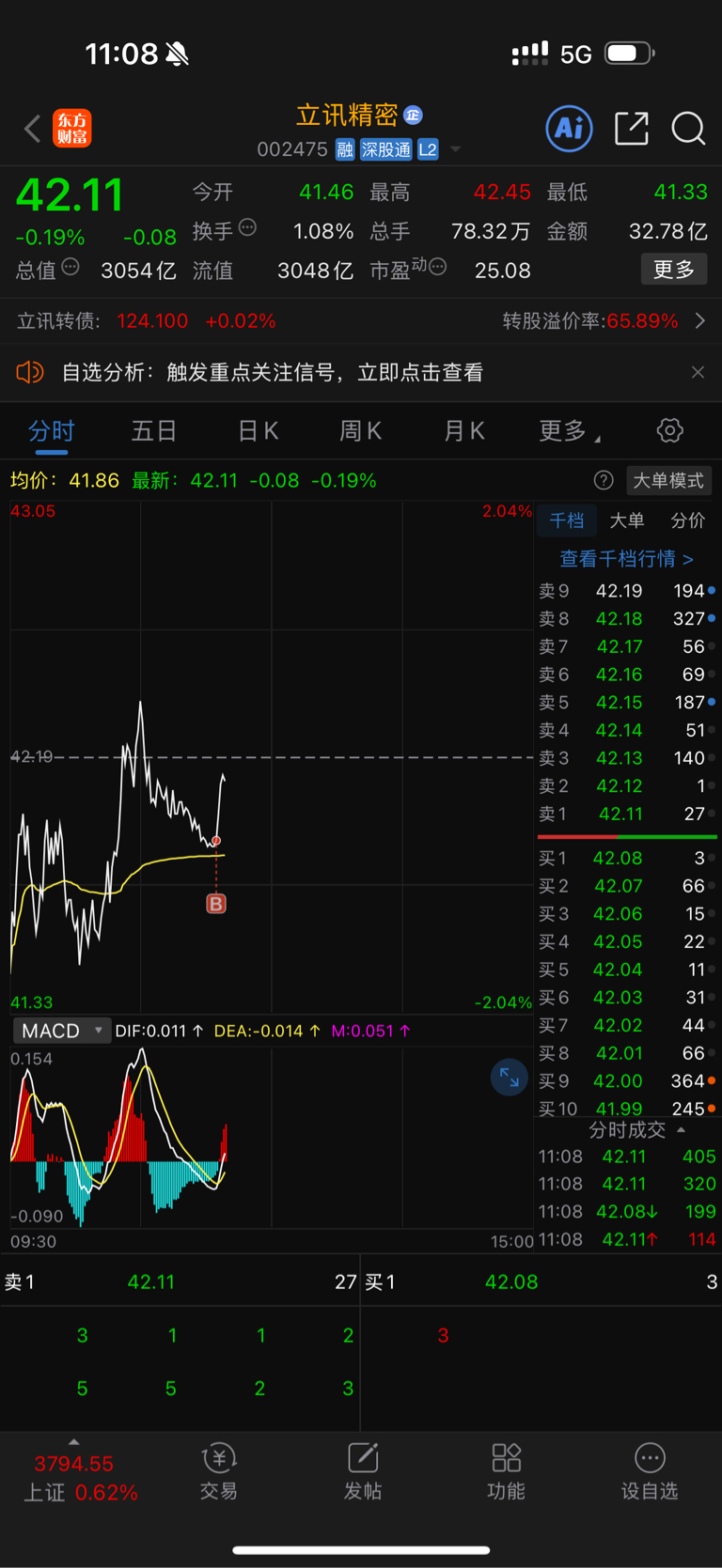Switch to 五日 tab

coord(154,431)
